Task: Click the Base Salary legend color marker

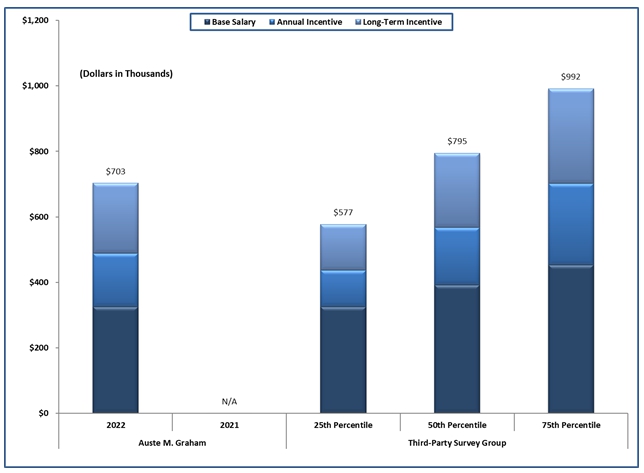Action: [x=205, y=21]
